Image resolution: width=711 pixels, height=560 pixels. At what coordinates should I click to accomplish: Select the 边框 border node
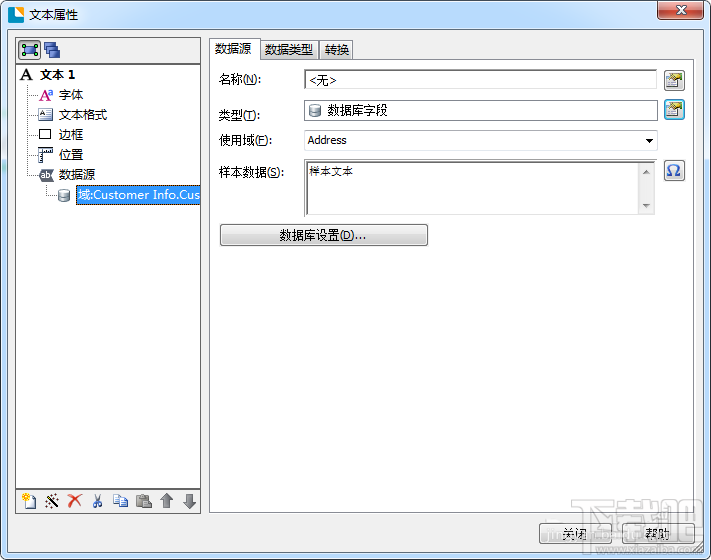click(x=71, y=135)
